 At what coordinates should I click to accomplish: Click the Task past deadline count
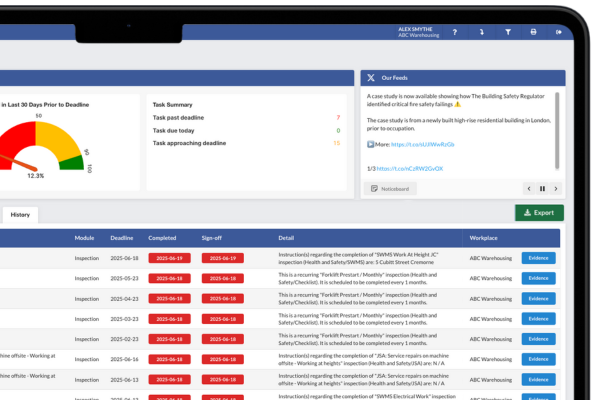point(337,117)
